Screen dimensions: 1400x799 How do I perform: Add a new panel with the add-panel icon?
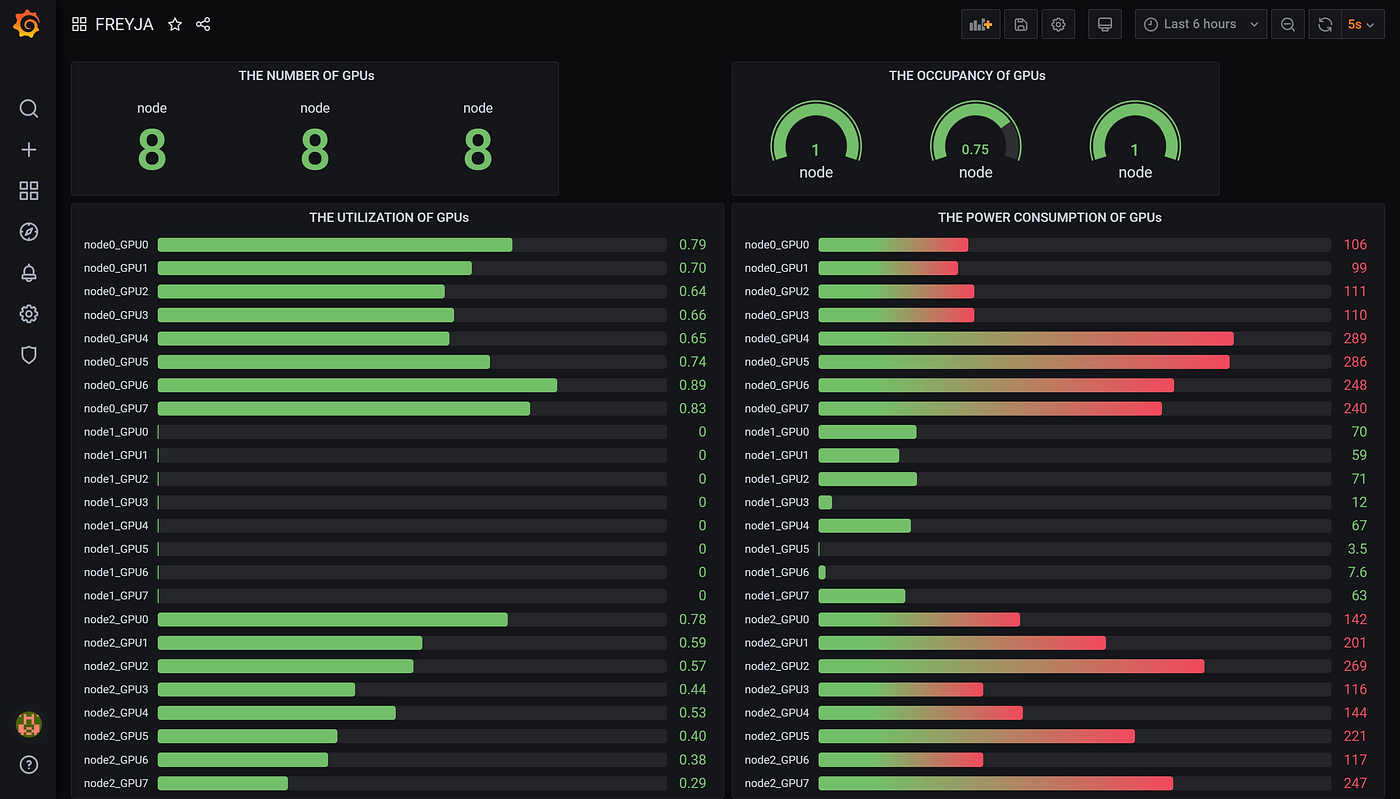coord(980,23)
